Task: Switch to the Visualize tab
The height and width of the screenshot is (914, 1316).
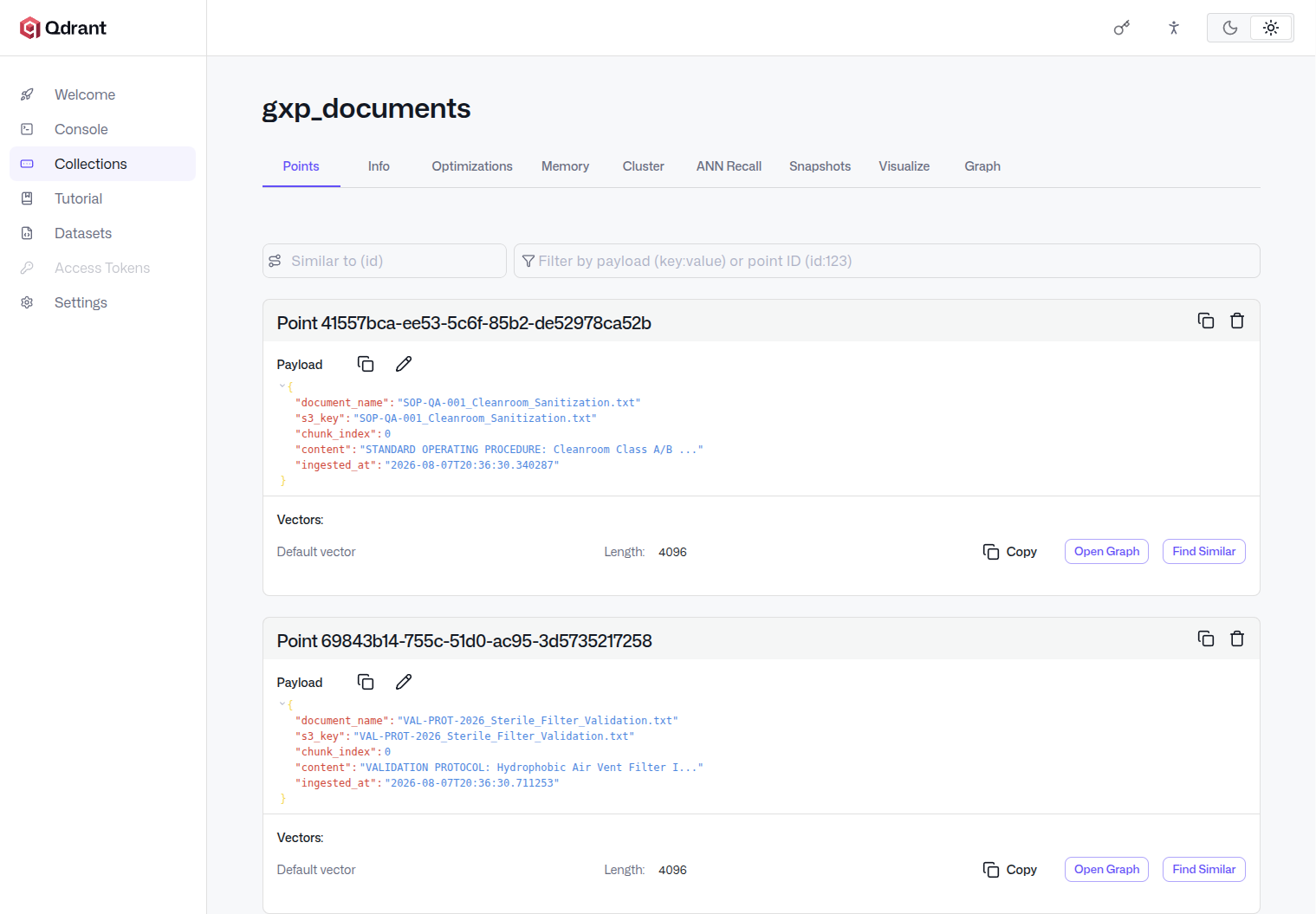Action: click(x=904, y=166)
